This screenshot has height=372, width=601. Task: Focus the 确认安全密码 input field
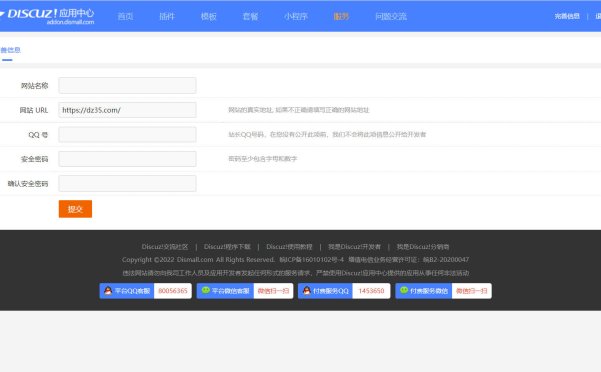pyautogui.click(x=127, y=184)
